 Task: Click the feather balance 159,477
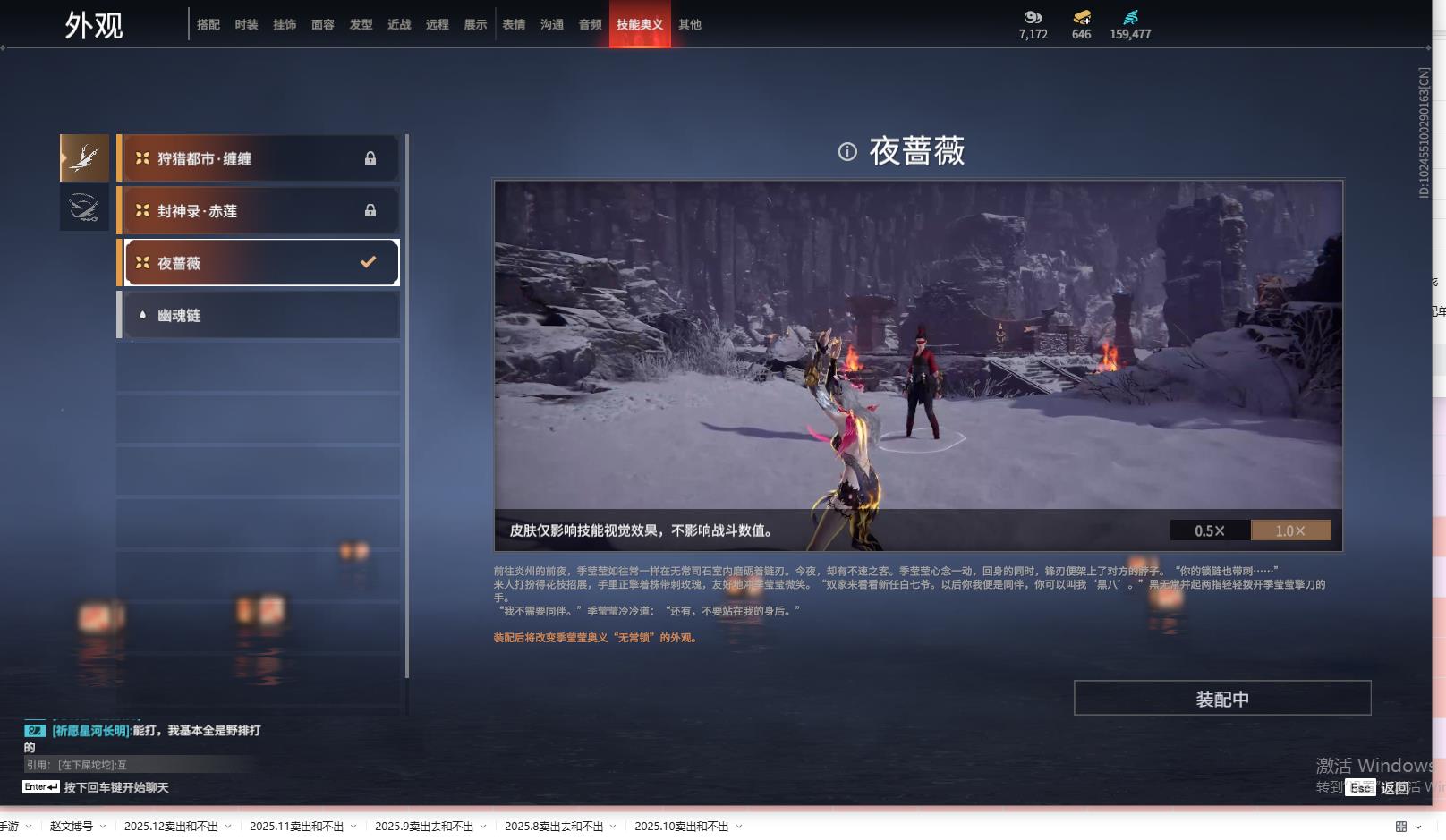[x=1131, y=34]
